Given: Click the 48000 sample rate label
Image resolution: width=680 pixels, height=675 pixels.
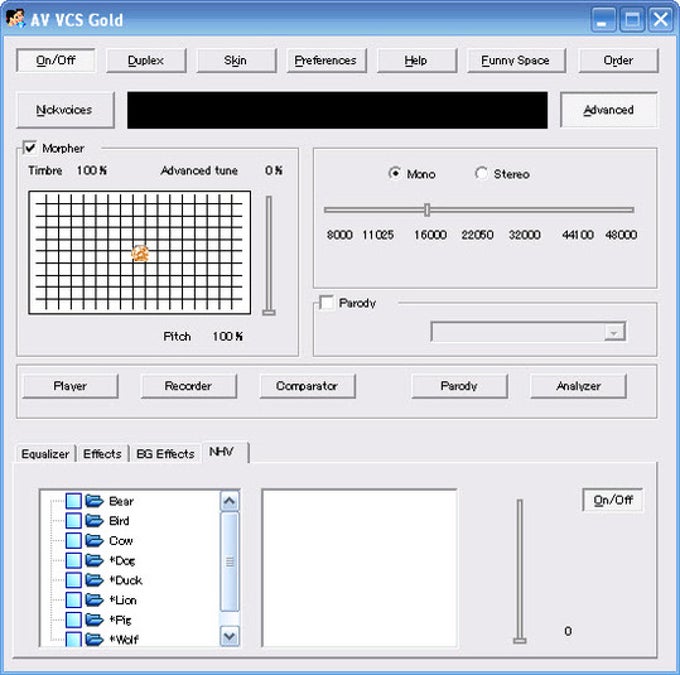Looking at the screenshot, I should (x=621, y=235).
